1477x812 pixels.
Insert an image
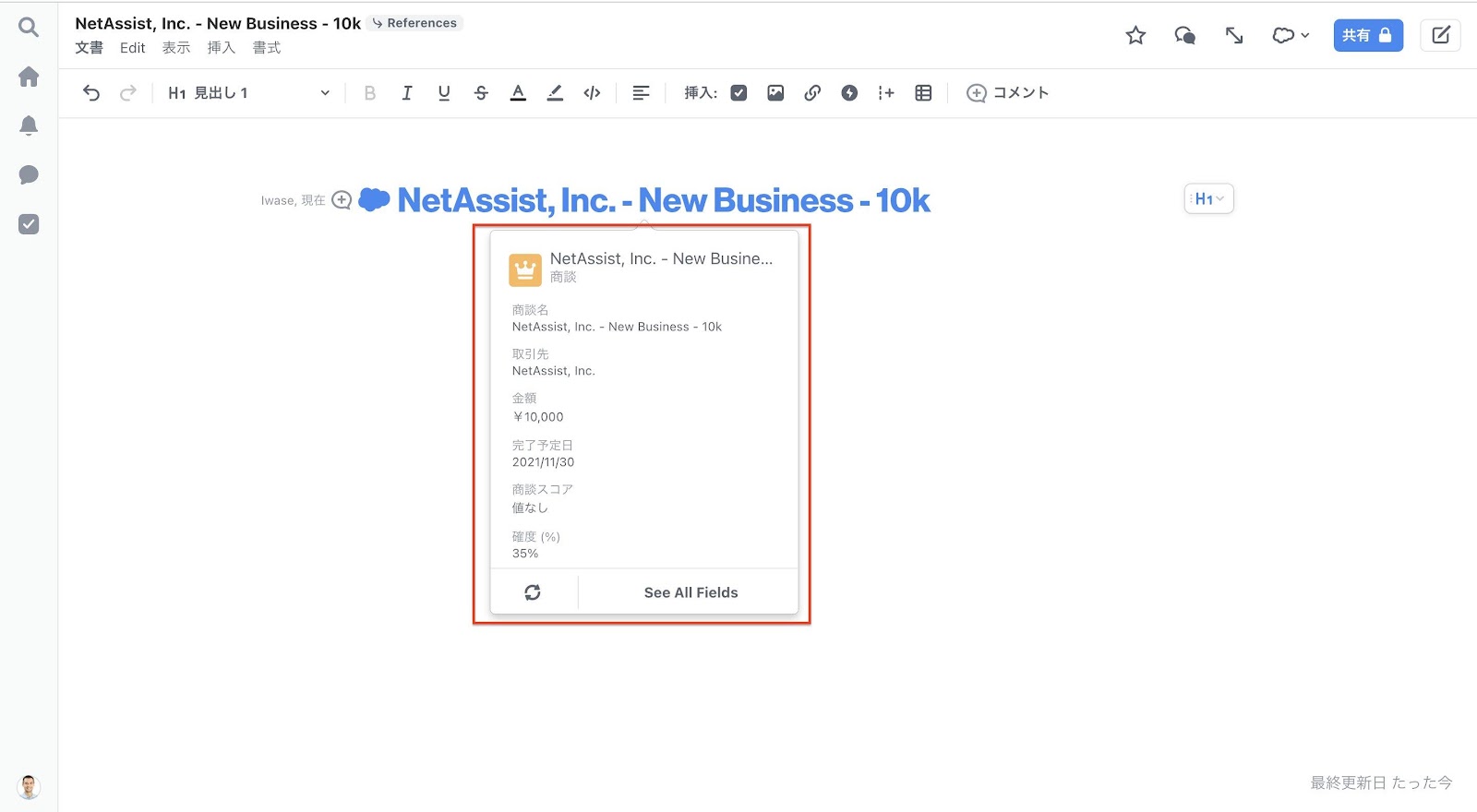click(775, 92)
